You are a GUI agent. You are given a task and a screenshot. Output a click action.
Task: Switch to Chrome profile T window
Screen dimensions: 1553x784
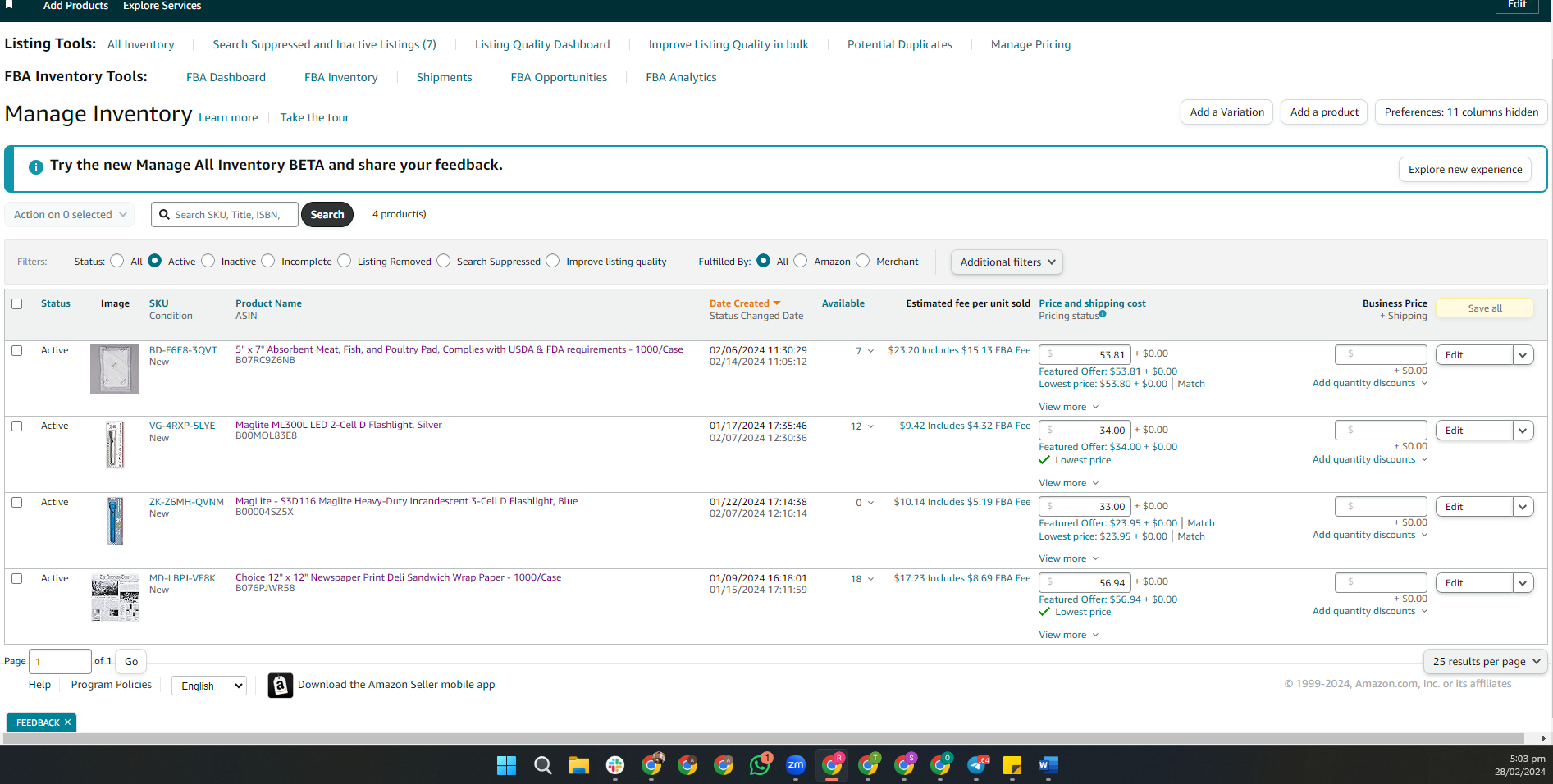[x=868, y=765]
